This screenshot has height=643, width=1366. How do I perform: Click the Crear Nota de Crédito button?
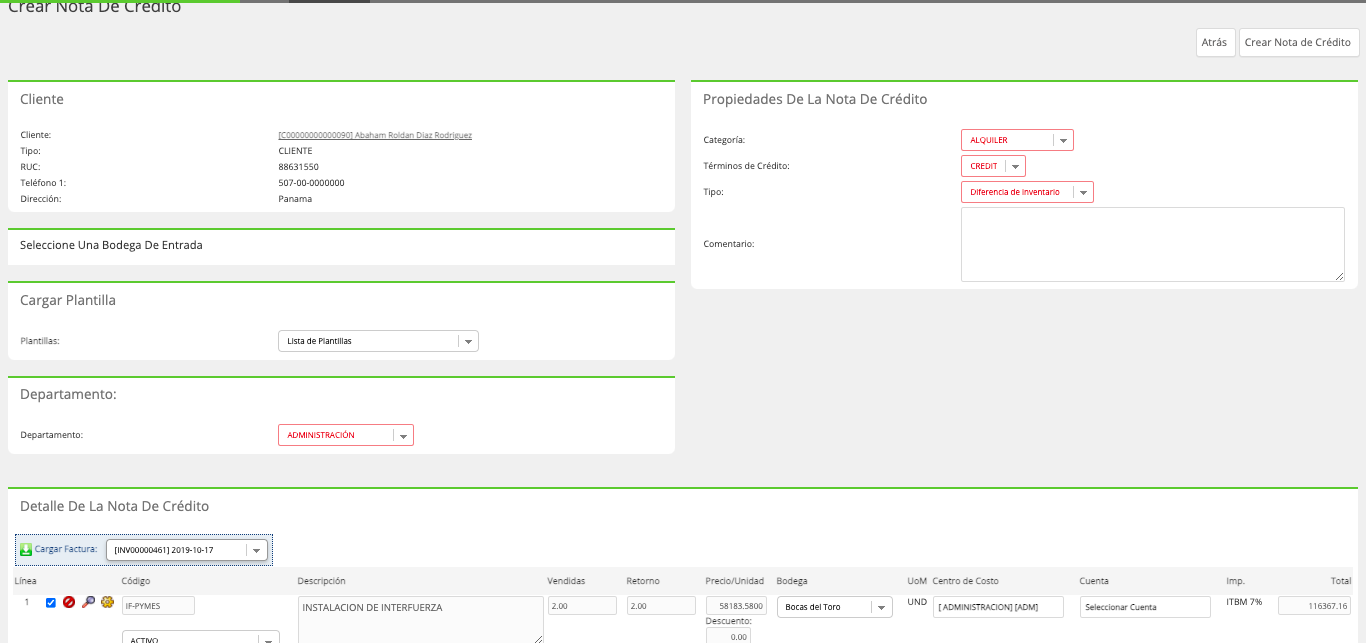coord(1298,42)
